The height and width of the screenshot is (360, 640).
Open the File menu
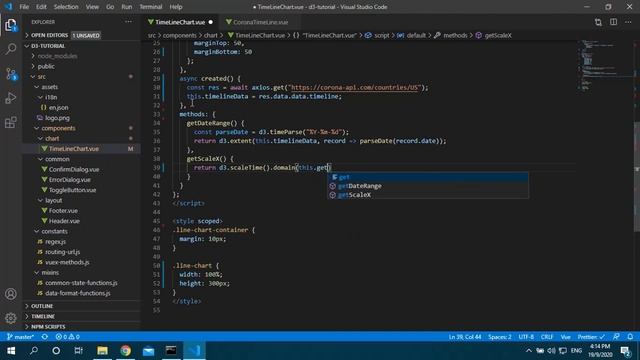[24, 7]
